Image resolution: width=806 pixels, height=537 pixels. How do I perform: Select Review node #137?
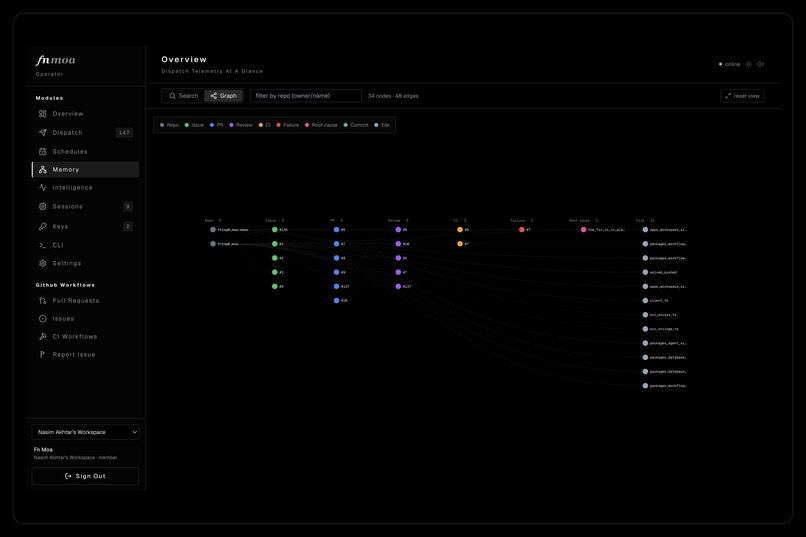398,287
